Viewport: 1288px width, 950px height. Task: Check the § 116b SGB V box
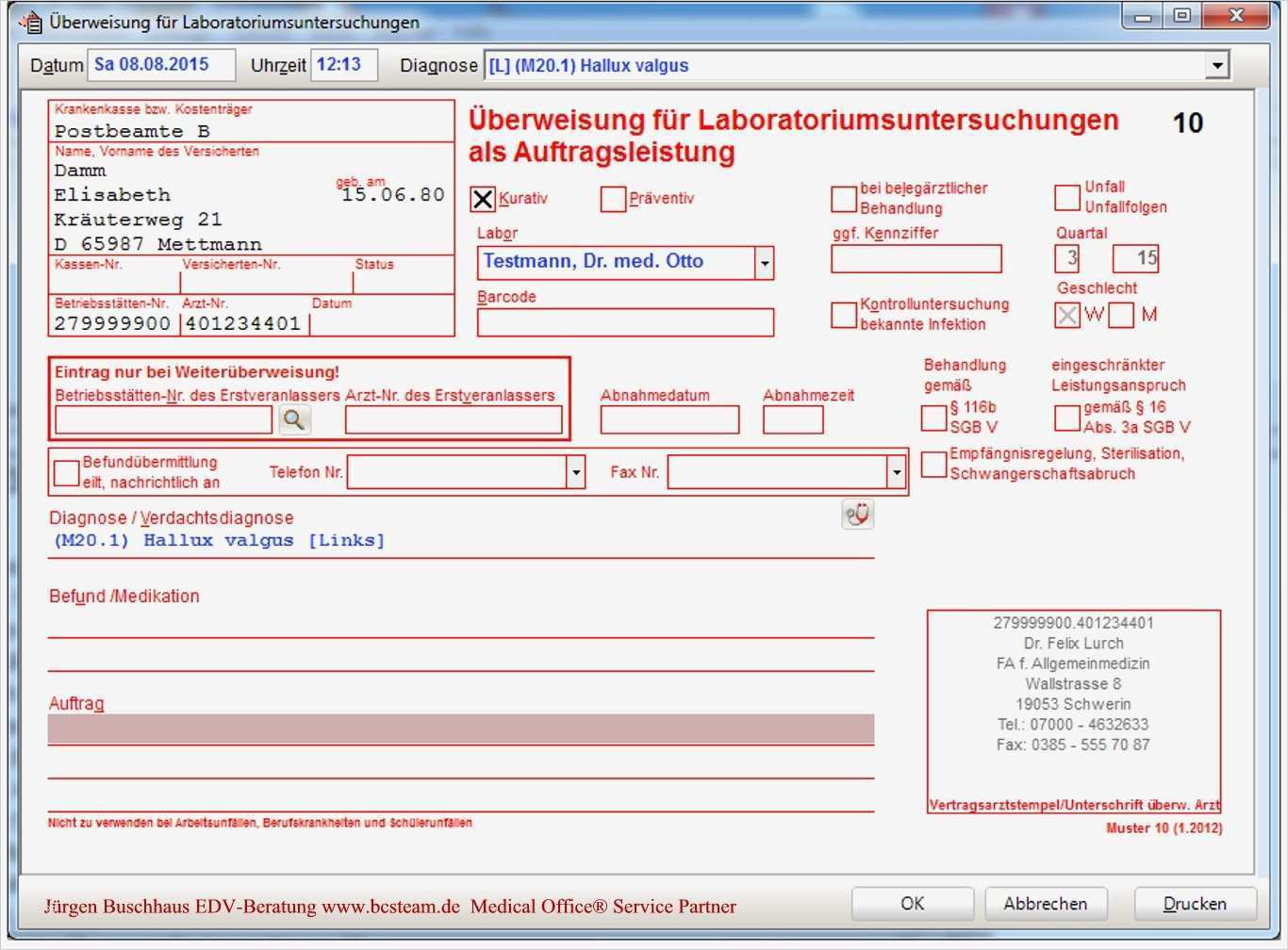[x=933, y=418]
